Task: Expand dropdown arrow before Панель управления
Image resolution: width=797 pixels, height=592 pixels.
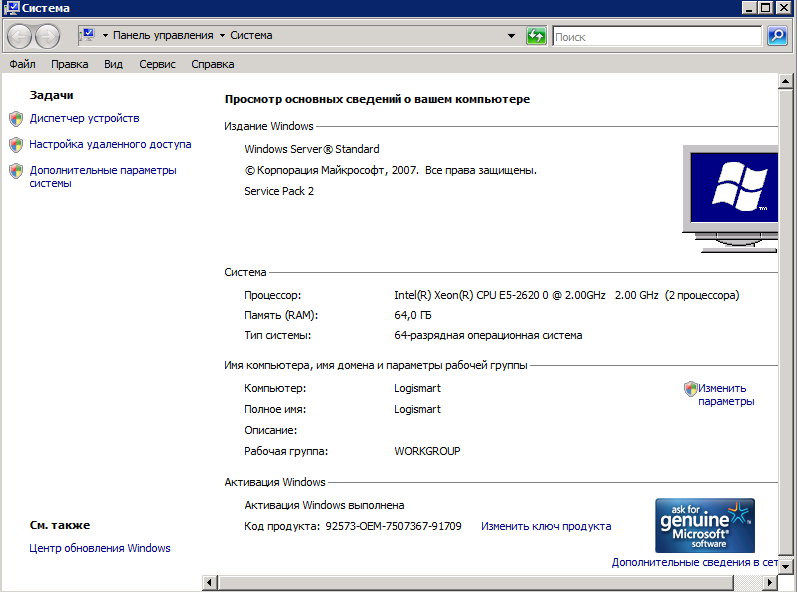Action: (105, 36)
